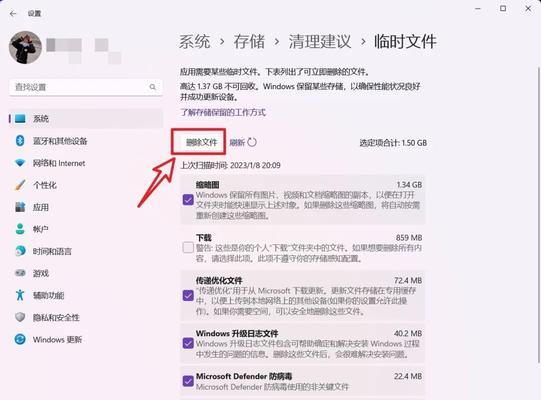Image resolution: width=541 pixels, height=400 pixels.
Task: Go to 个性化 settings label
Action: coord(45,185)
